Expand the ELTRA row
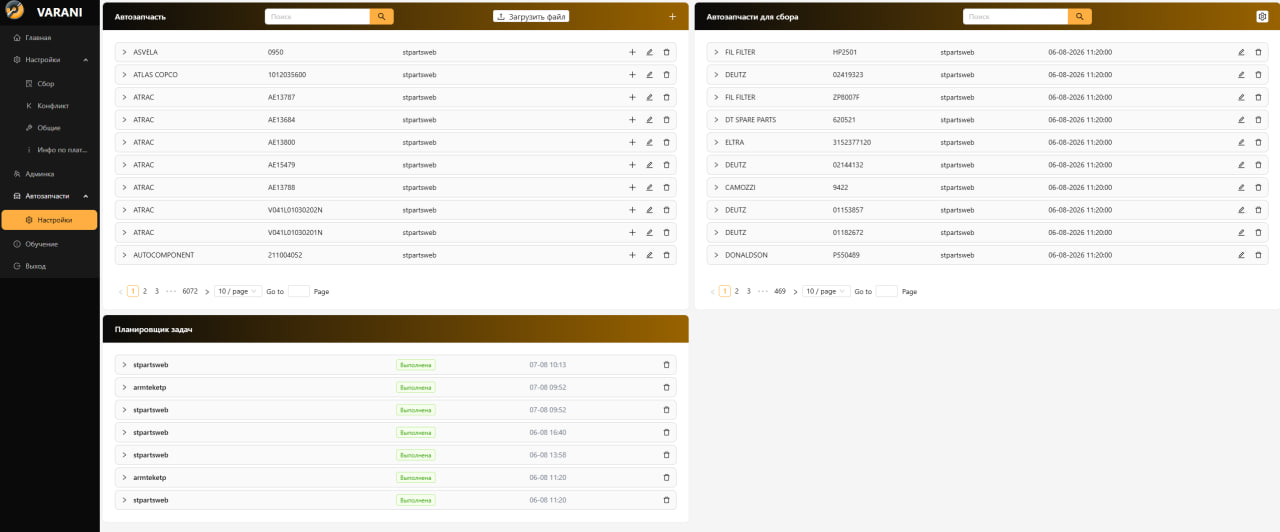Screen dimensions: 1280x532 coord(716,142)
